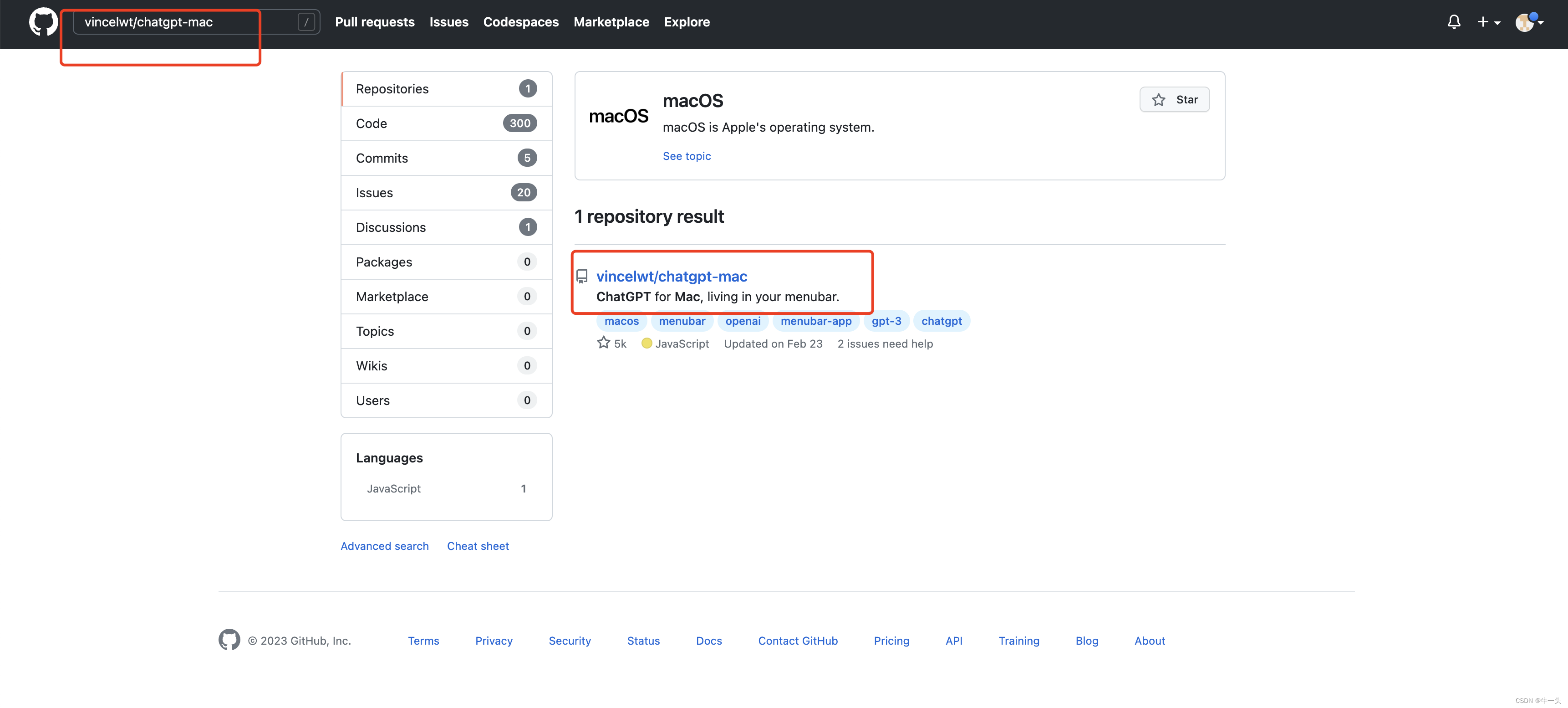Click the user avatar profile icon
The image size is (1568, 708).
click(x=1524, y=21)
